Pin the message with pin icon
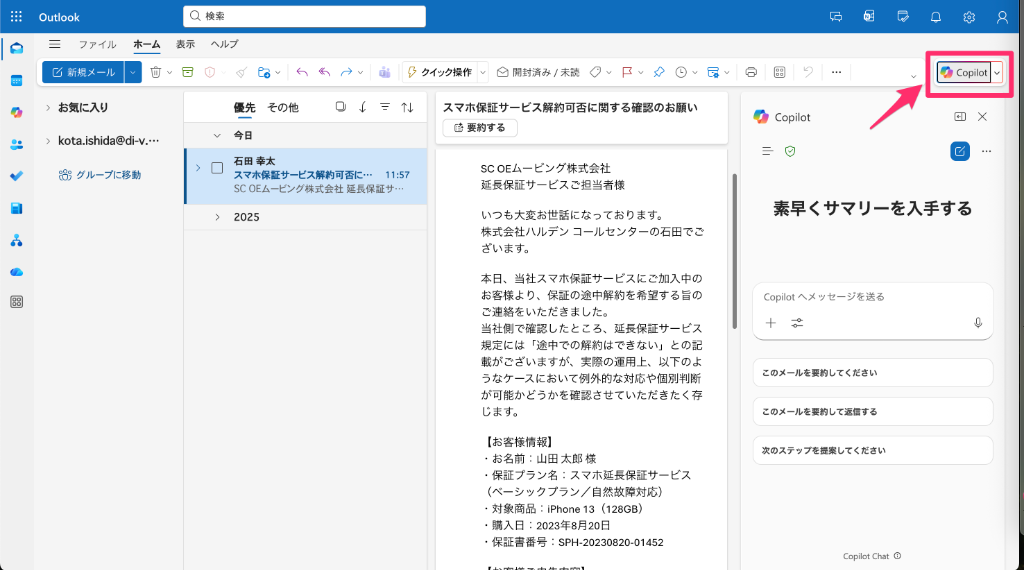 (x=658, y=72)
